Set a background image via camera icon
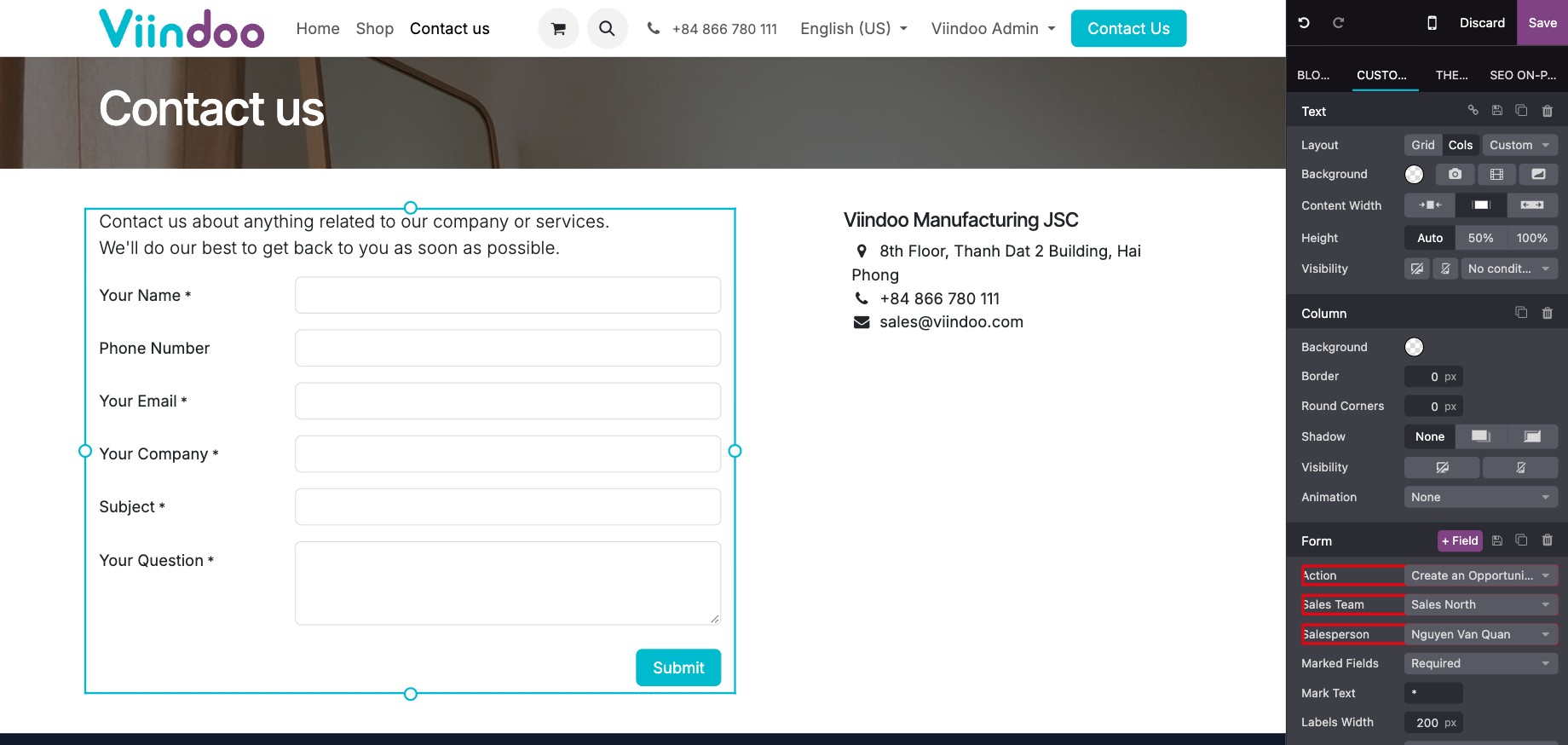Image resolution: width=1568 pixels, height=745 pixels. 1455,174
